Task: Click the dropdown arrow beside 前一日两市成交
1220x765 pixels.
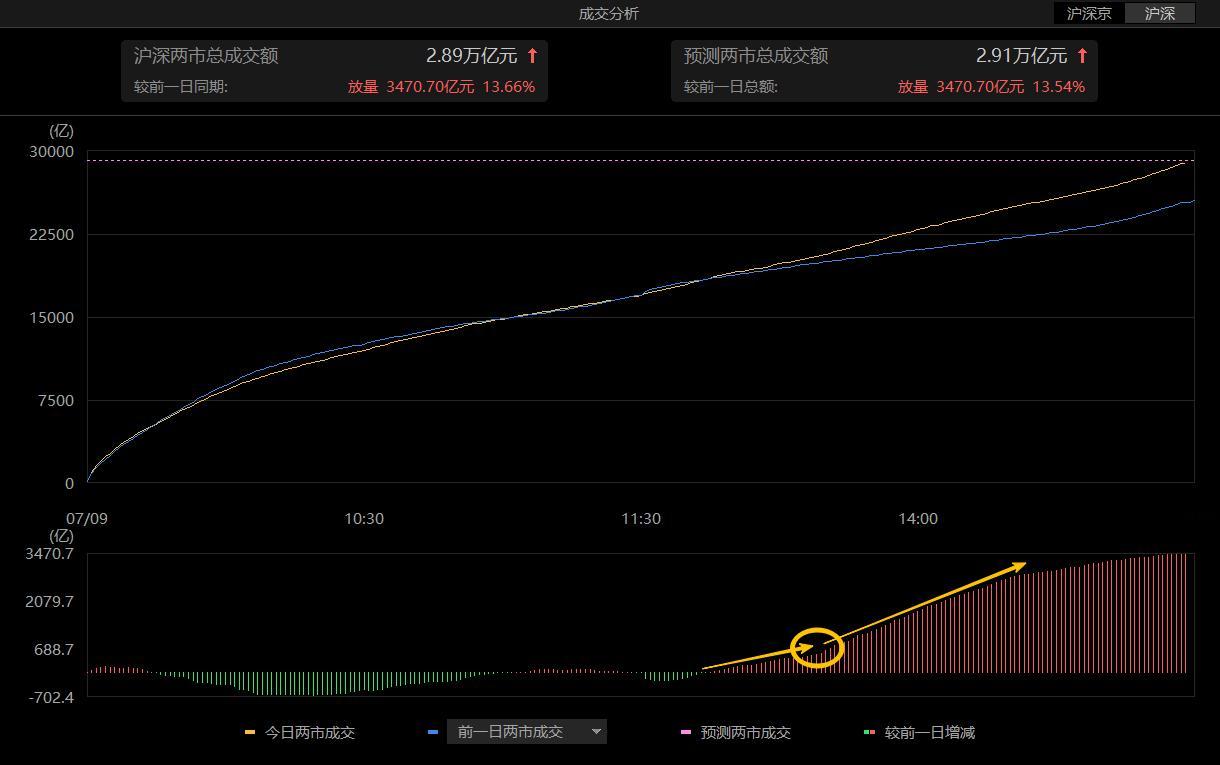Action: click(596, 732)
